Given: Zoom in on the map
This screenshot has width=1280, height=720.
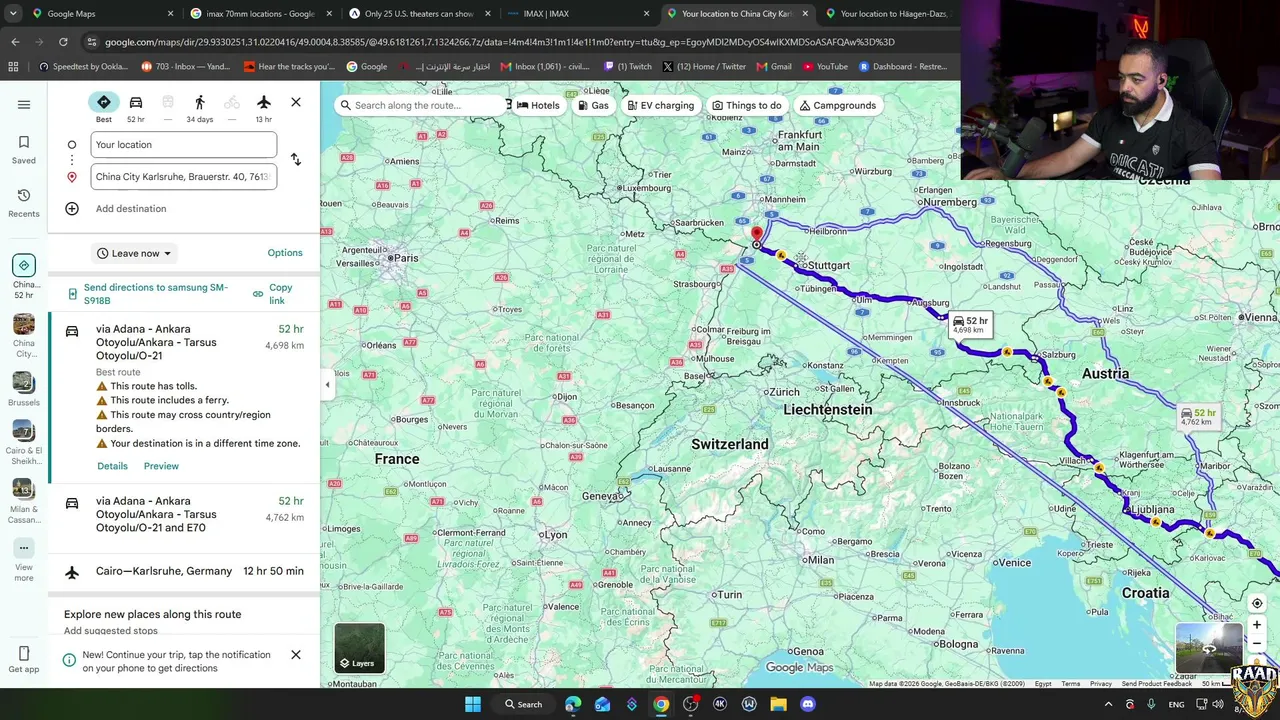Looking at the screenshot, I should 1257,625.
